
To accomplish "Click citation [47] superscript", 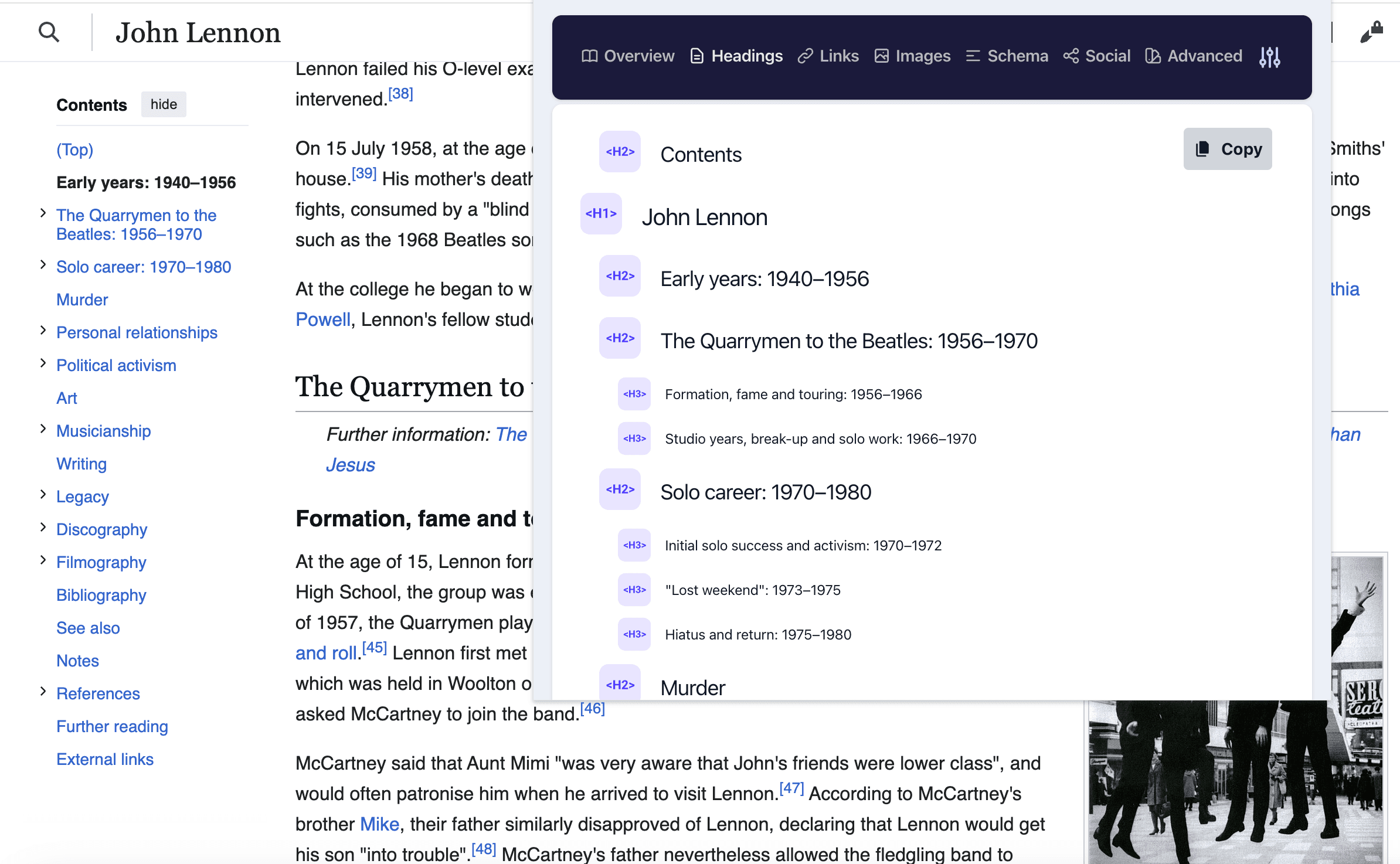I will click(792, 788).
